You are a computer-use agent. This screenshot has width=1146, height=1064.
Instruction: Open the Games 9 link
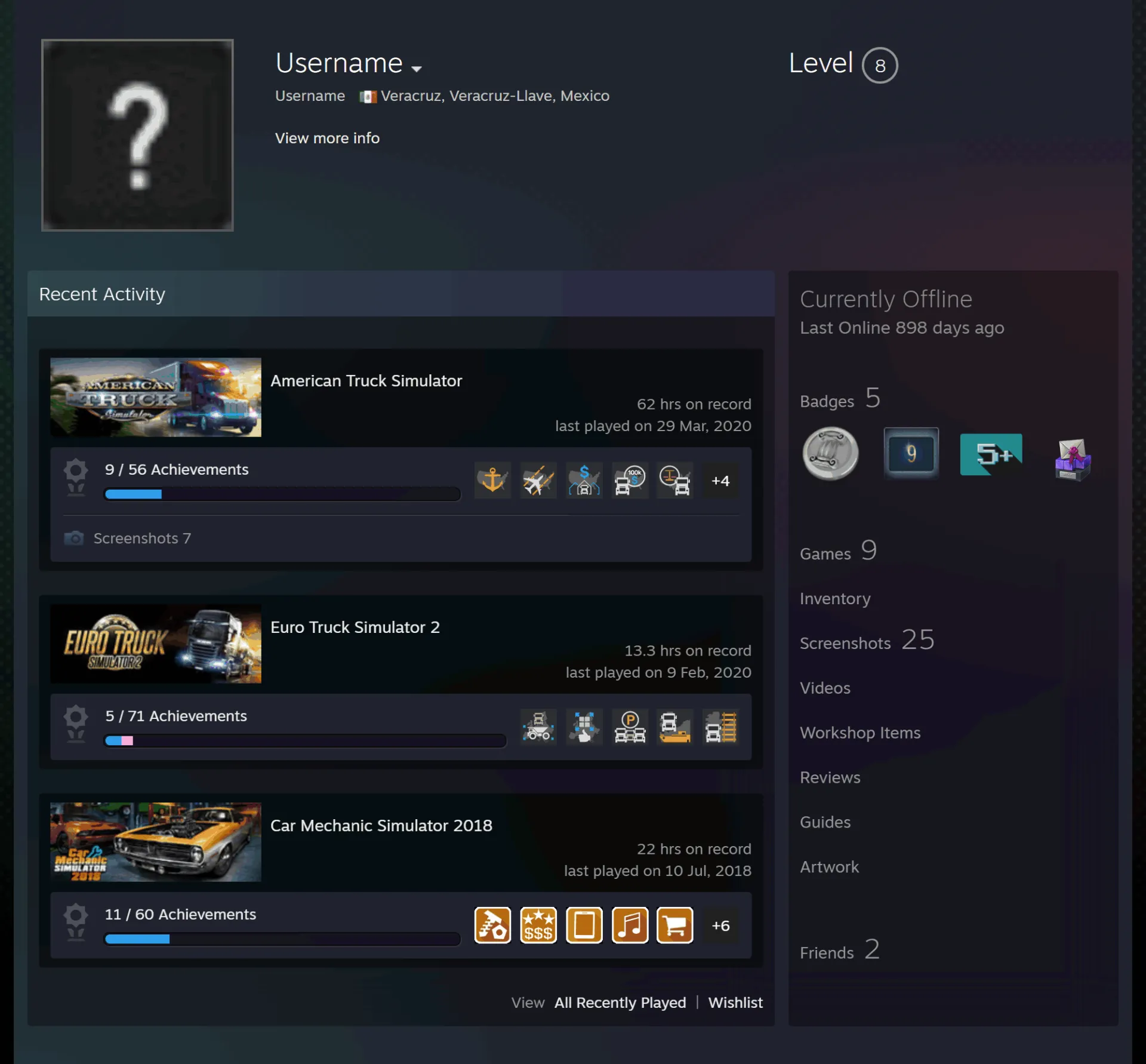[x=839, y=551]
